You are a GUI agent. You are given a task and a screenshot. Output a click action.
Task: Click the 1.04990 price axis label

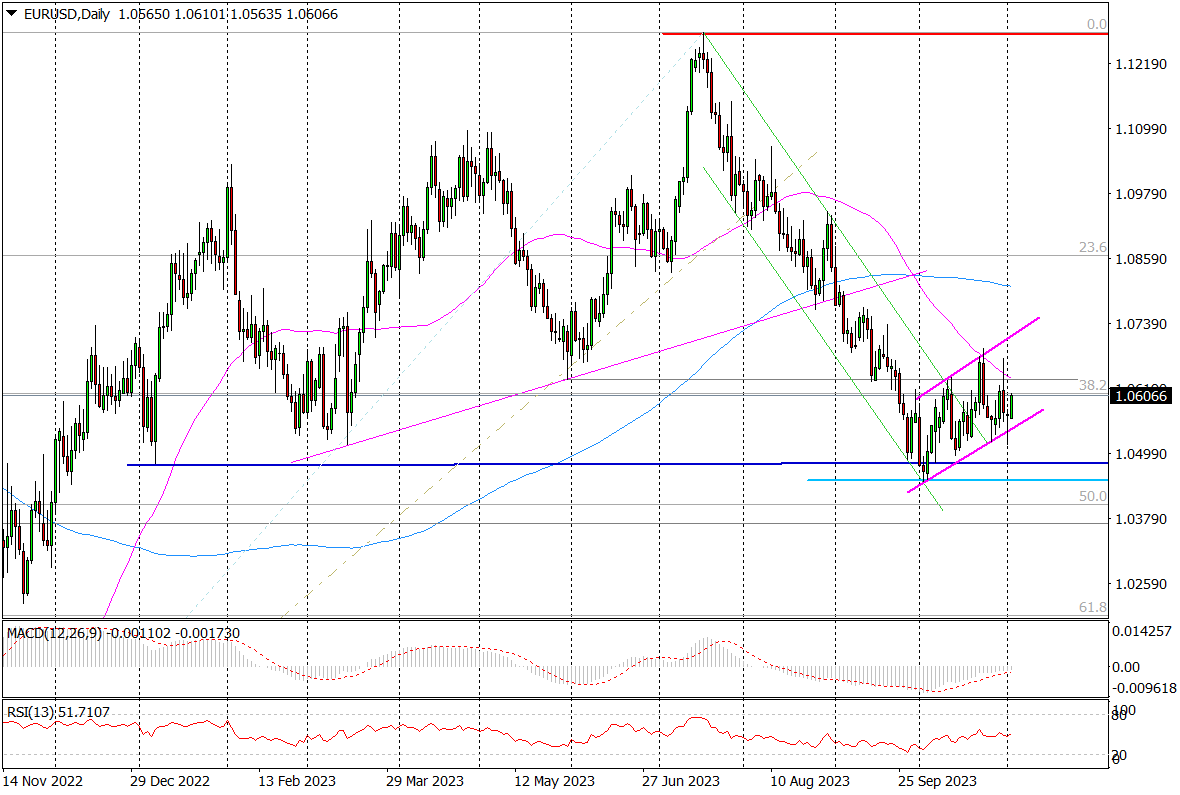click(x=1141, y=454)
